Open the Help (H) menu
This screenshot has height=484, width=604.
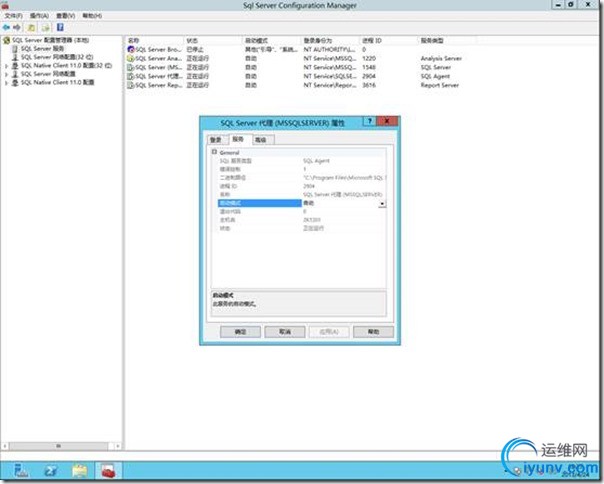pyautogui.click(x=92, y=16)
